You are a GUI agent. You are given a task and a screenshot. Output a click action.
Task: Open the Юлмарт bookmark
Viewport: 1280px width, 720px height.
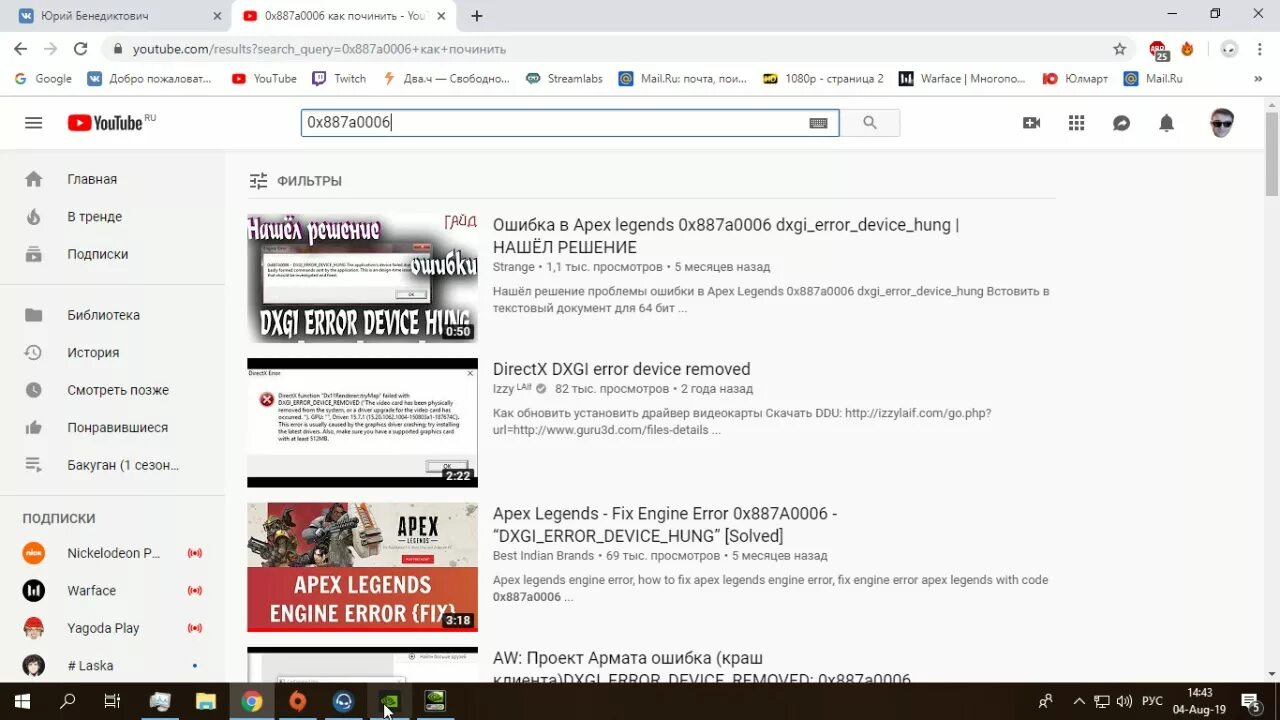(x=1075, y=78)
